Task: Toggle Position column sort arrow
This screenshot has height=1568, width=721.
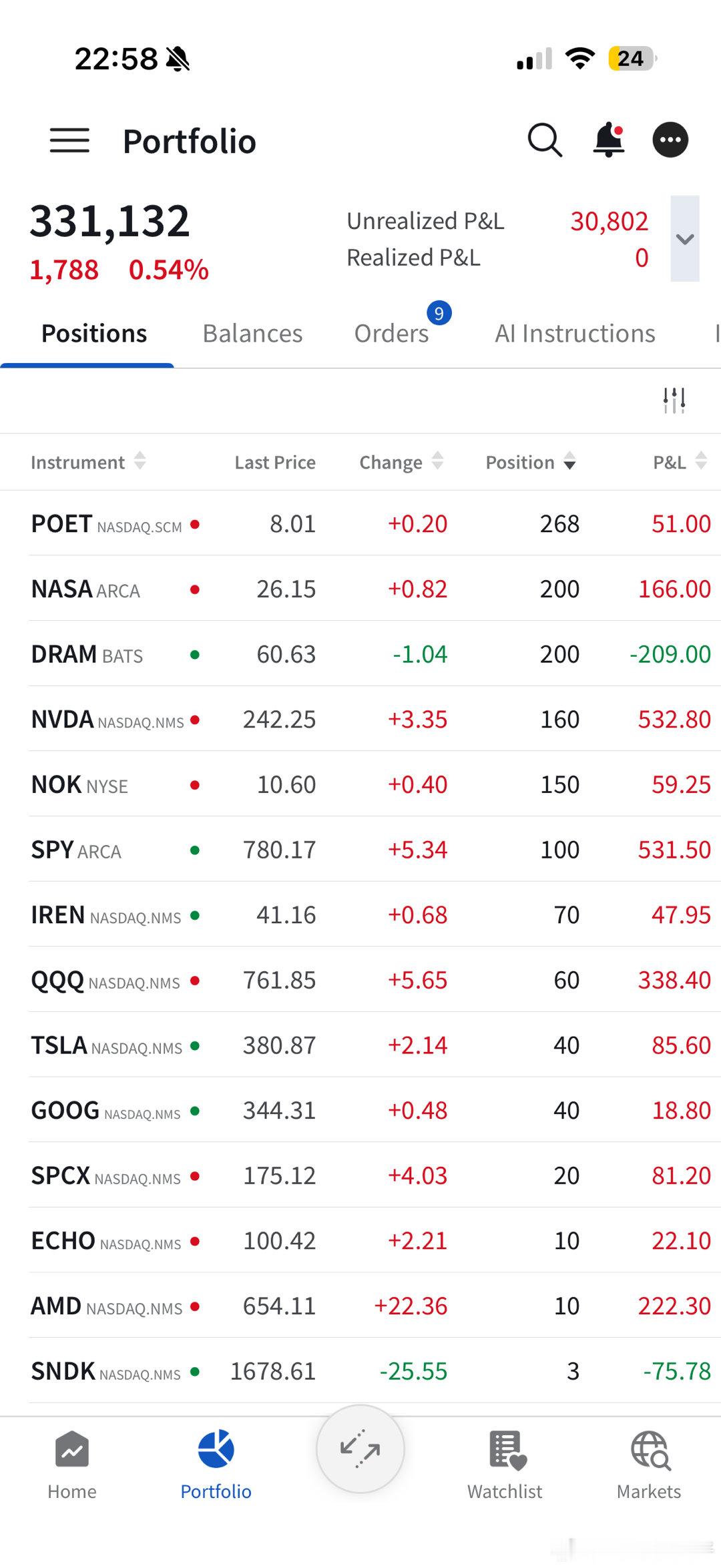Action: click(569, 461)
